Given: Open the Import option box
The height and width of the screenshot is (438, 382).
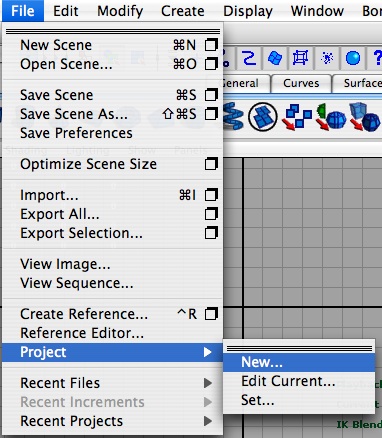Looking at the screenshot, I should coord(211,195).
